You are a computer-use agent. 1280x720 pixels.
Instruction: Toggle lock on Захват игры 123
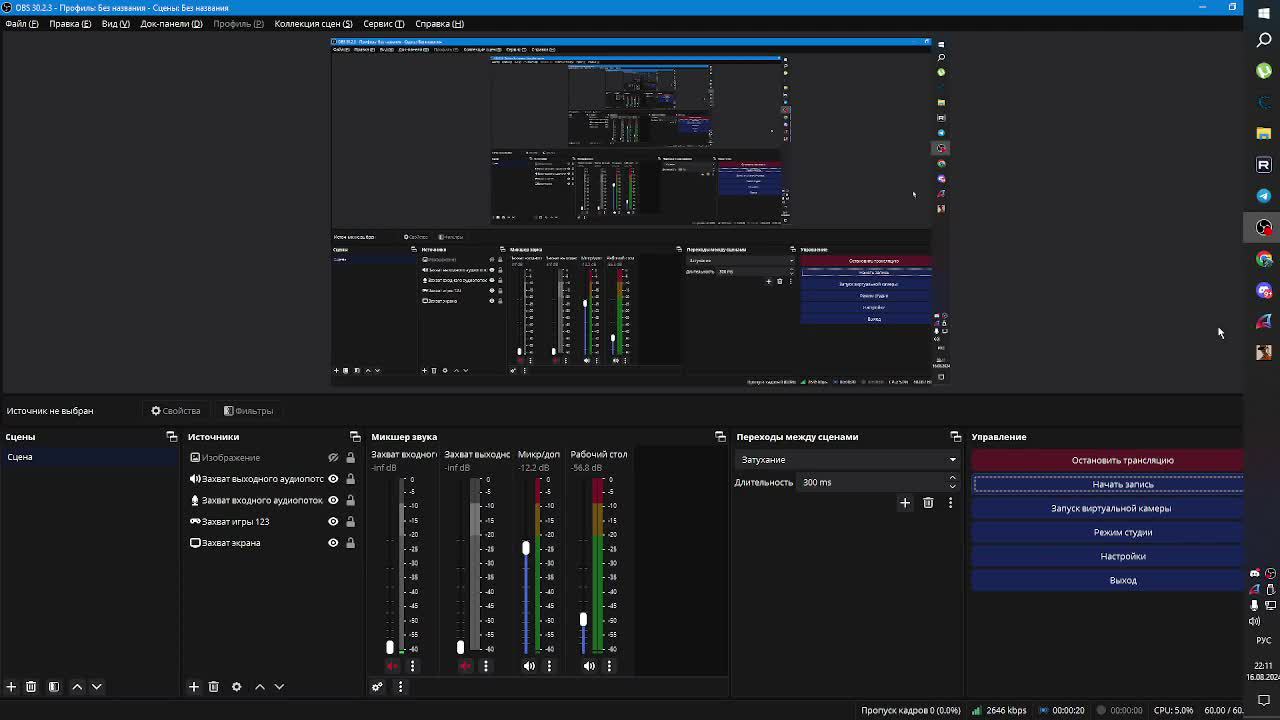click(350, 521)
